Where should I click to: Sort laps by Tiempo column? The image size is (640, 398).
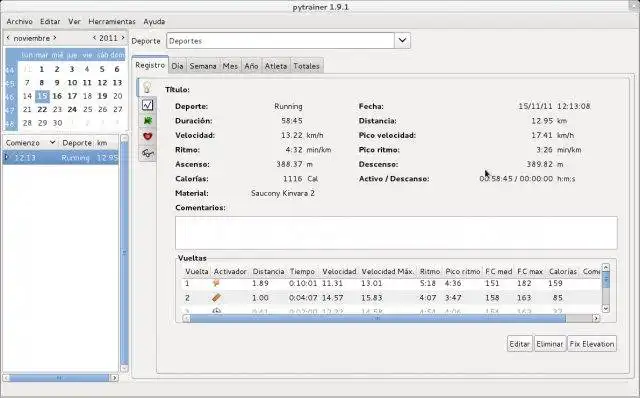click(302, 271)
